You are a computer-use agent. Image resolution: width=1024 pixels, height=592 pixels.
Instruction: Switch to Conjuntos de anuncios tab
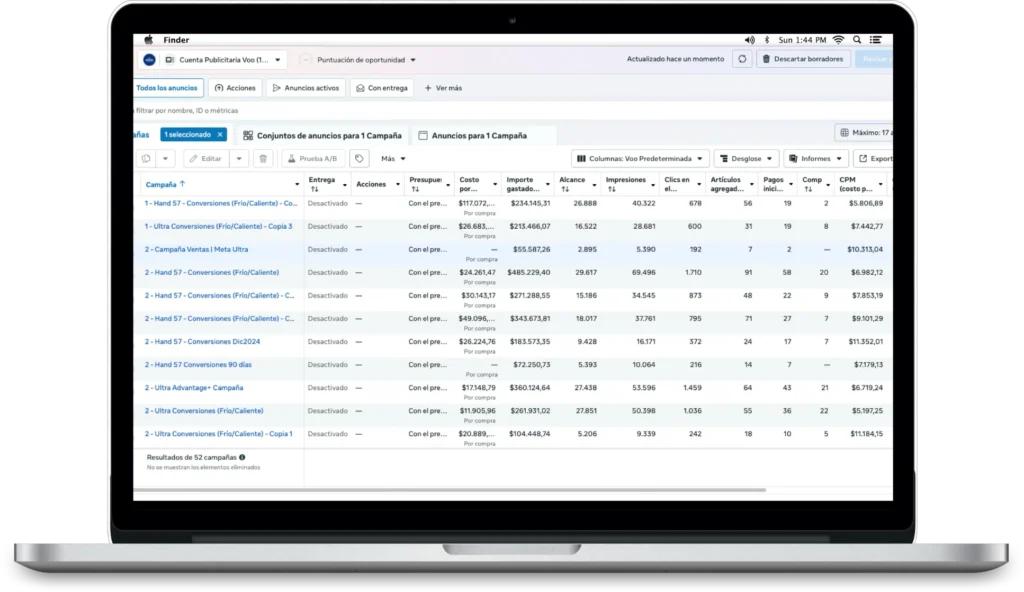322,135
